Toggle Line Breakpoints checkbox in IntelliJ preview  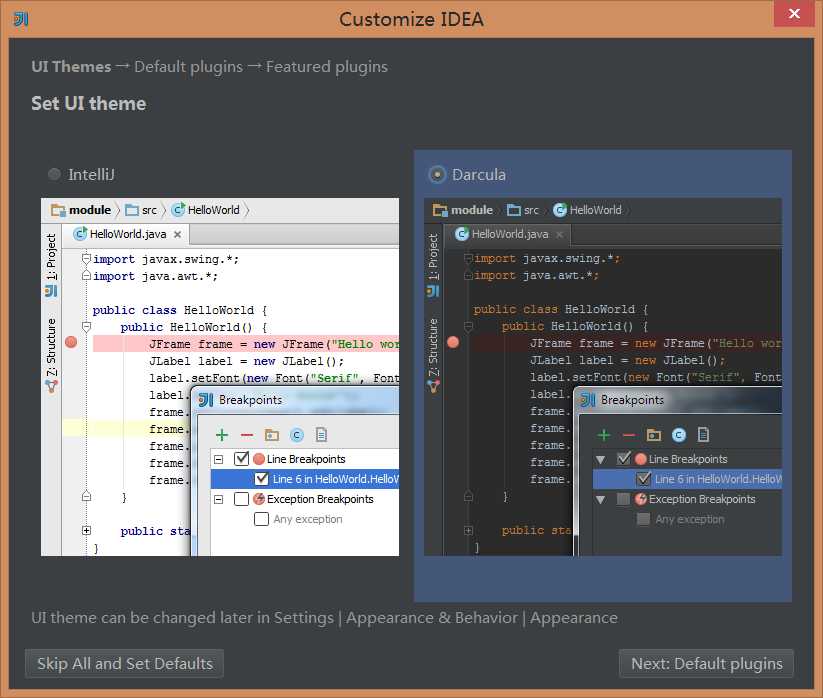(241, 459)
